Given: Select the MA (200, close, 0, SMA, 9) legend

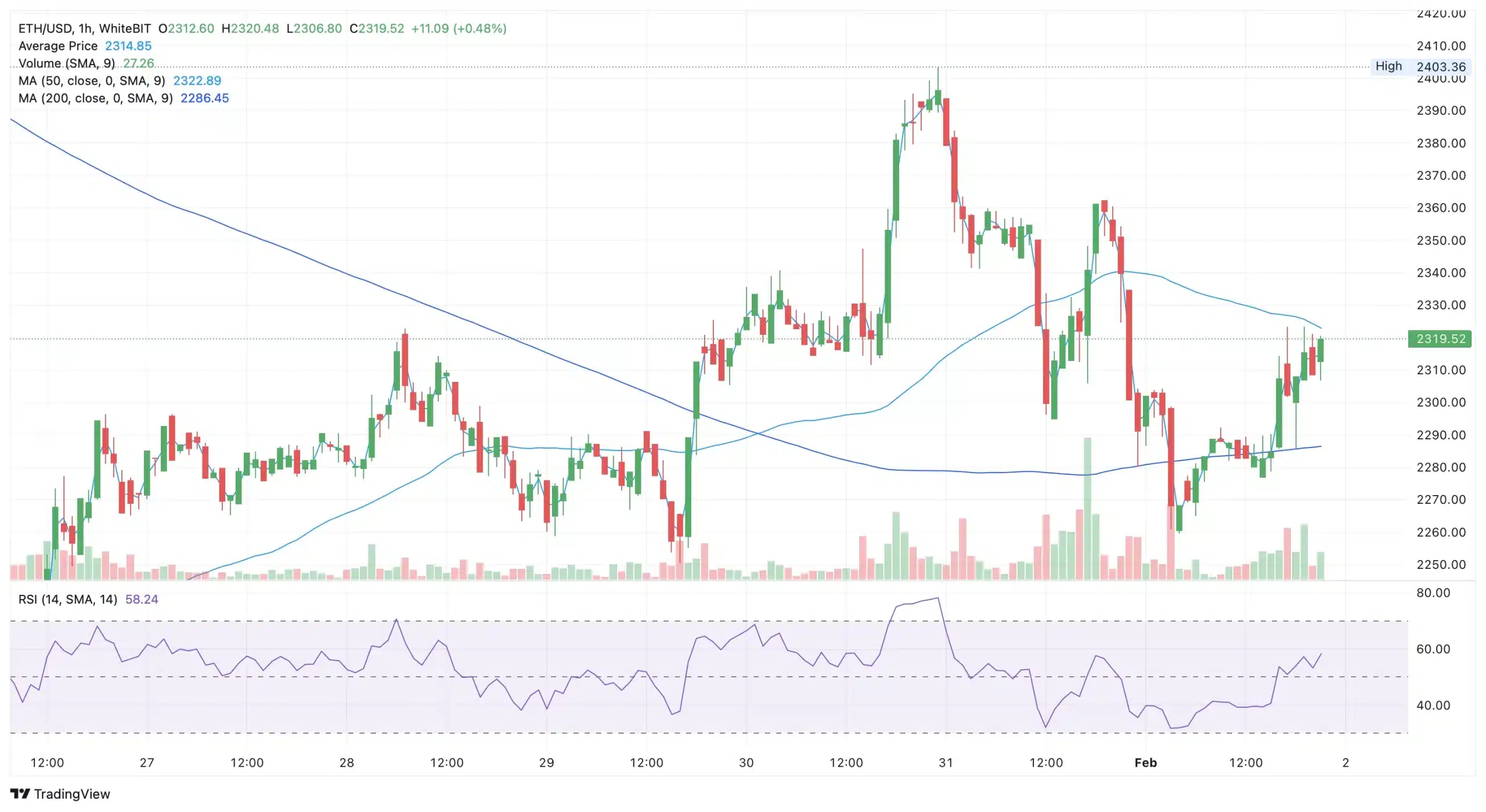Looking at the screenshot, I should (x=96, y=98).
